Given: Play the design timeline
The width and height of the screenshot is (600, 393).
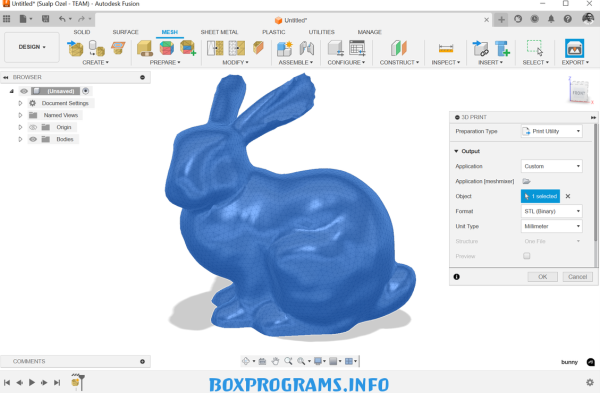Looking at the screenshot, I should (32, 382).
